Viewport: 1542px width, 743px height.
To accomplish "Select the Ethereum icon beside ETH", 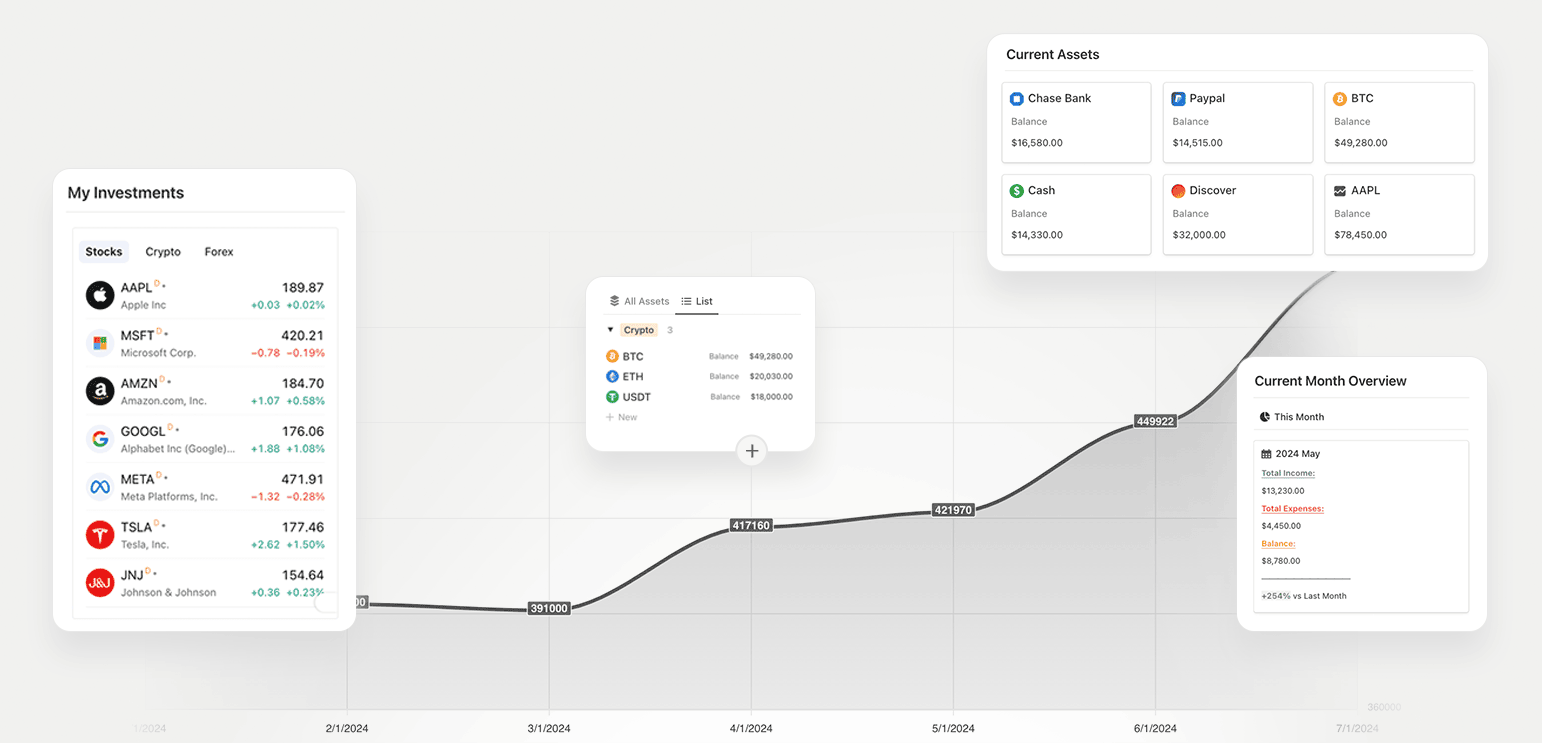I will point(613,376).
